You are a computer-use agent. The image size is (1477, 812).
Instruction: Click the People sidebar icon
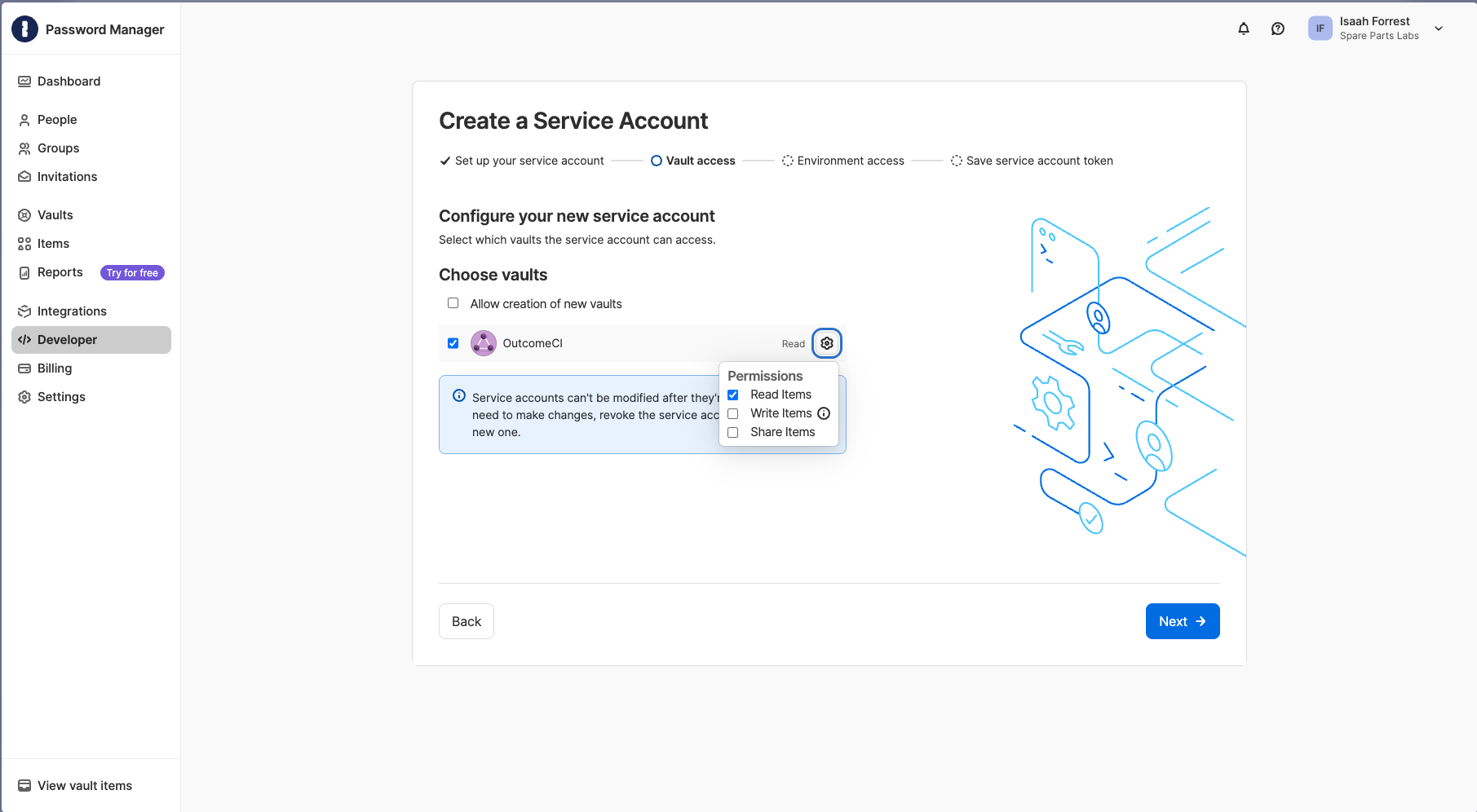[x=24, y=120]
